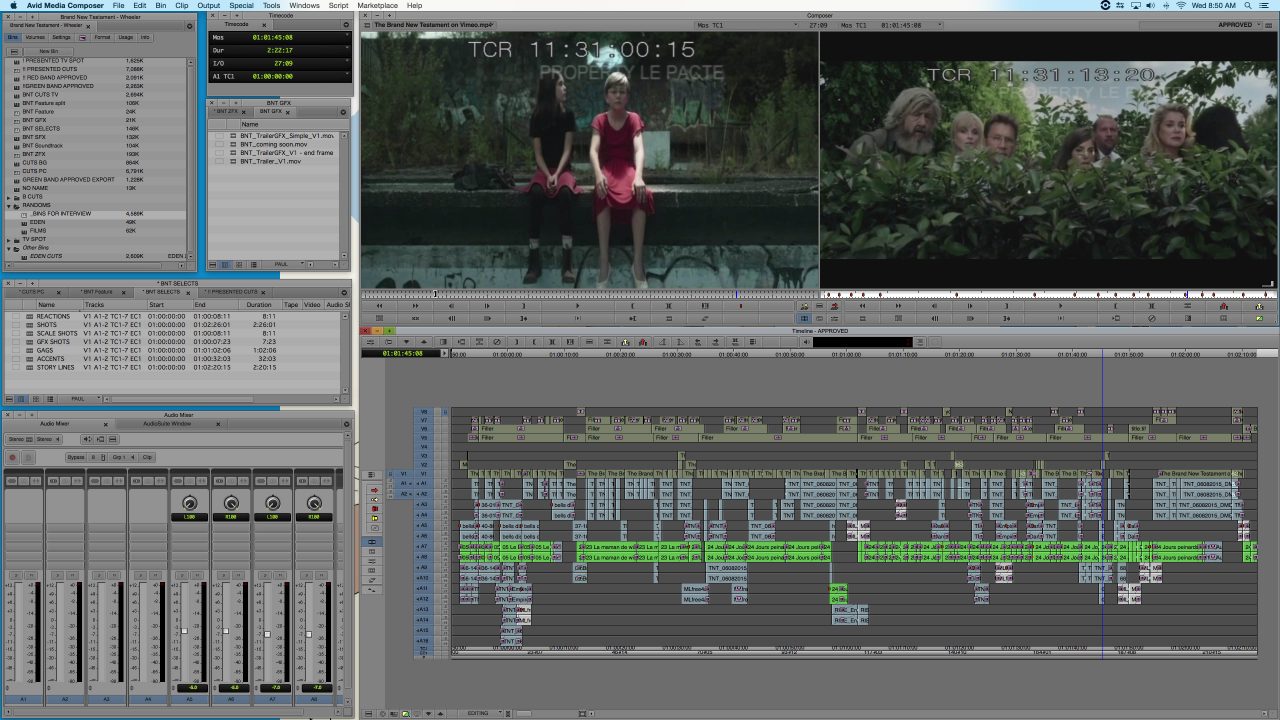Image resolution: width=1280 pixels, height=720 pixels.
Task: Expand the B CUTS folder
Action: (x=9, y=197)
